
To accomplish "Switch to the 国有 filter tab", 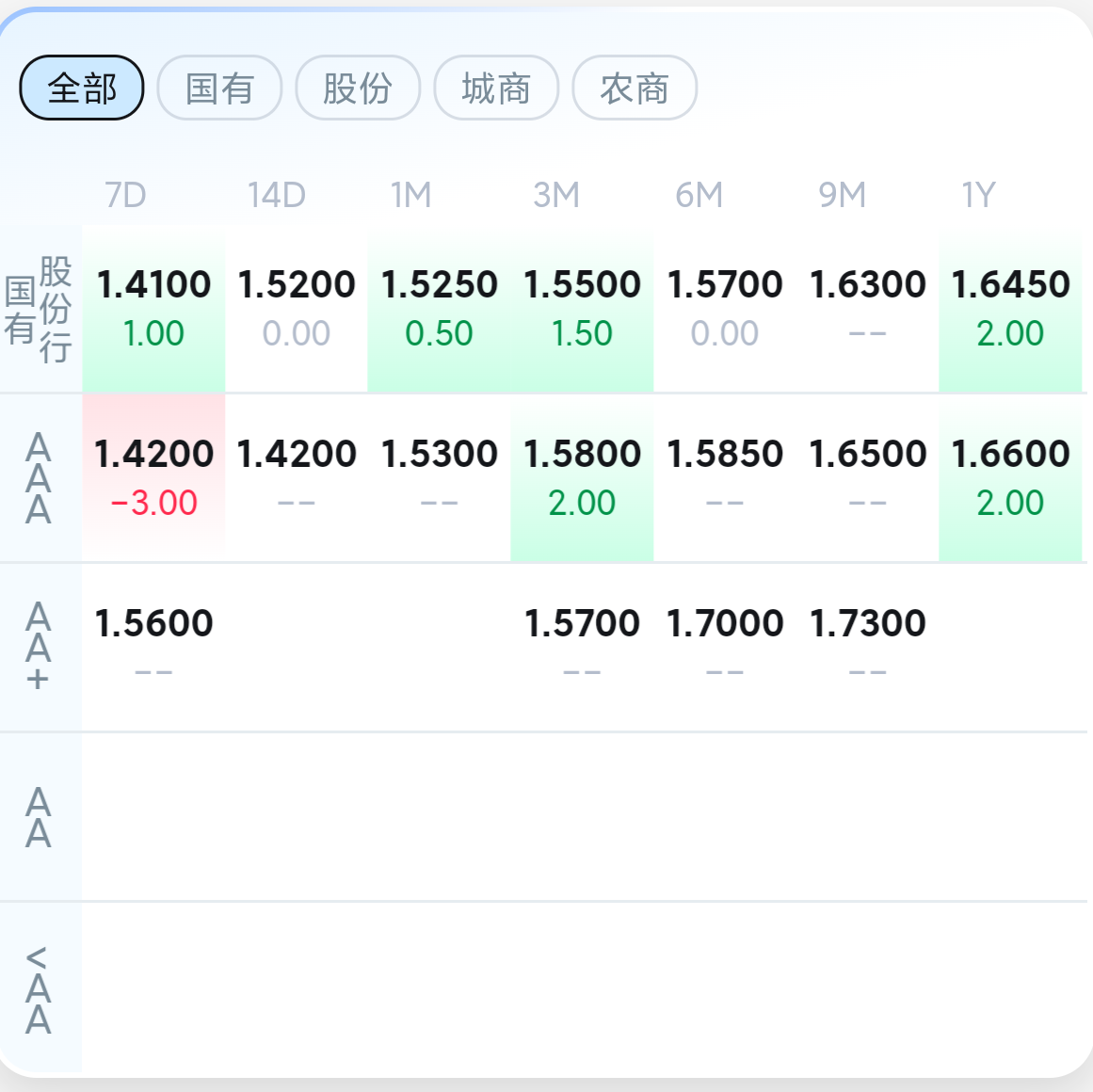I will point(219,88).
